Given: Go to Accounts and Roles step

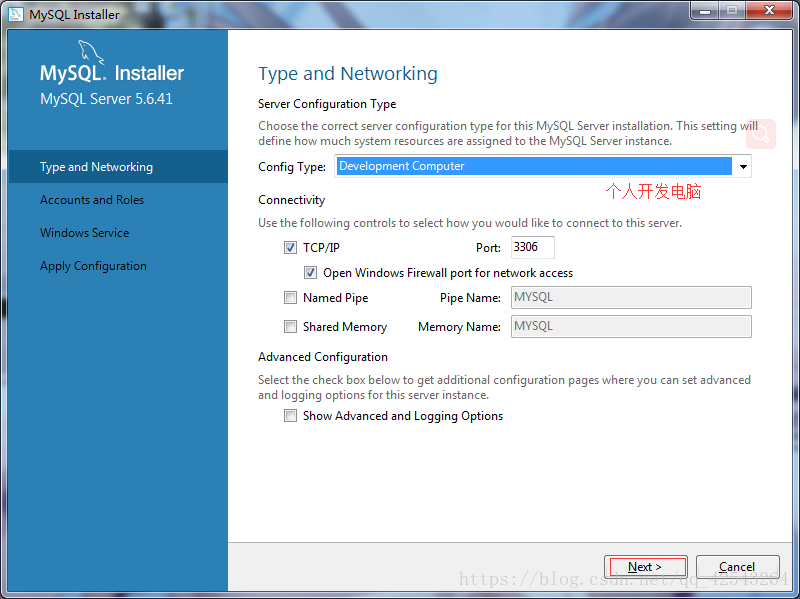Looking at the screenshot, I should pos(92,200).
